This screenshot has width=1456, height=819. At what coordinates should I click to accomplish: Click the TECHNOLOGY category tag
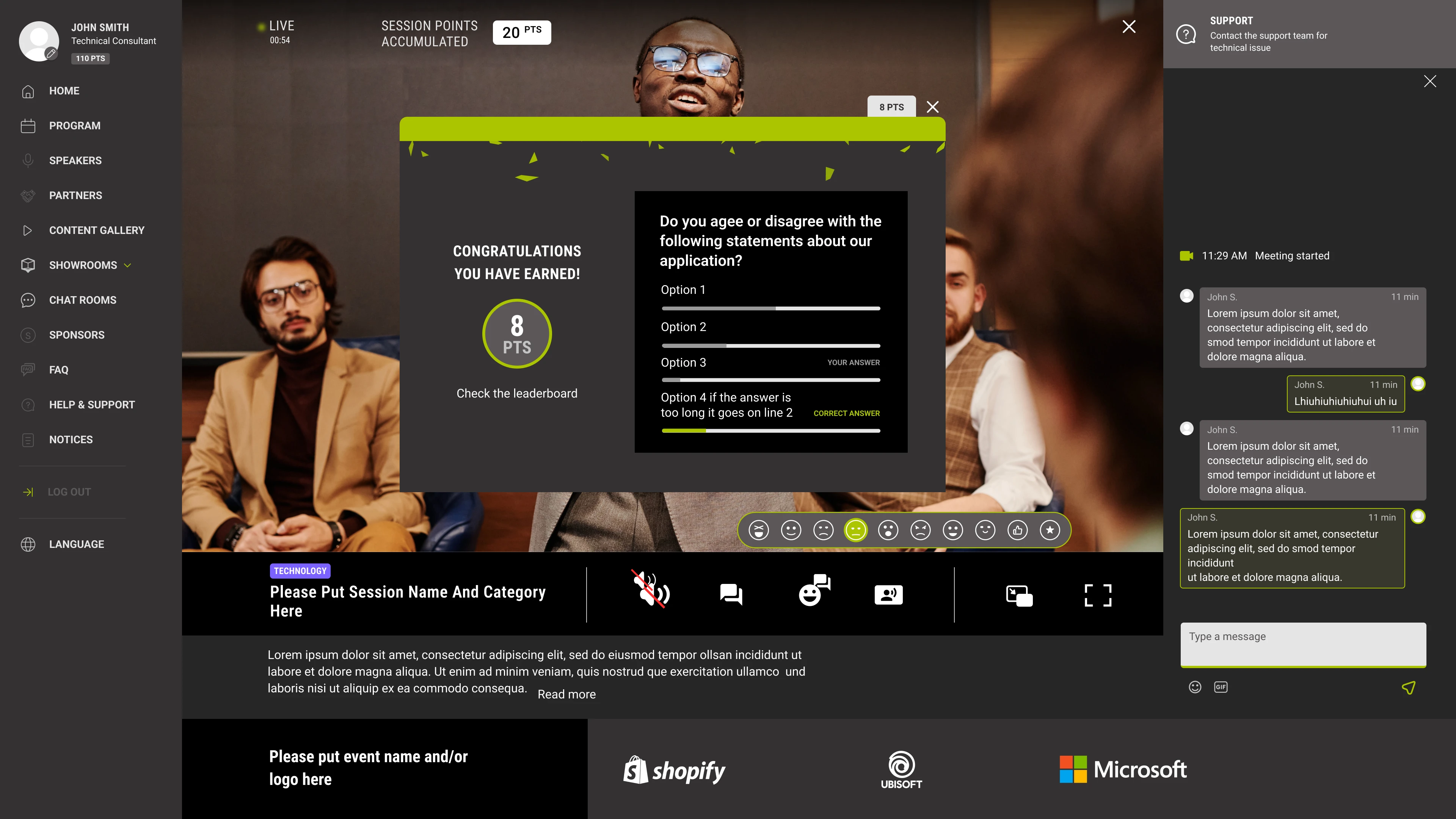[300, 571]
